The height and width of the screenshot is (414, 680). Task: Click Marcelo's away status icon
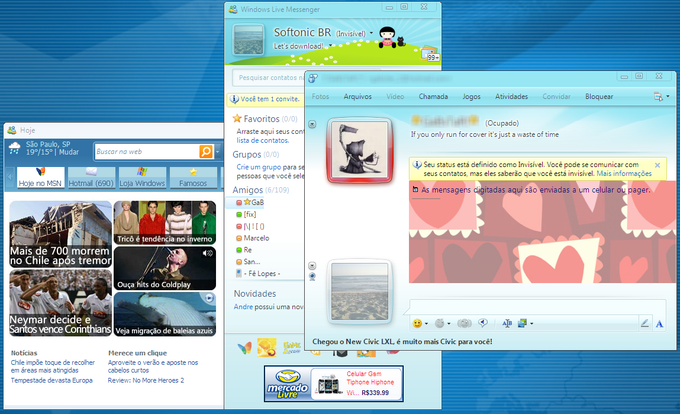[239, 238]
